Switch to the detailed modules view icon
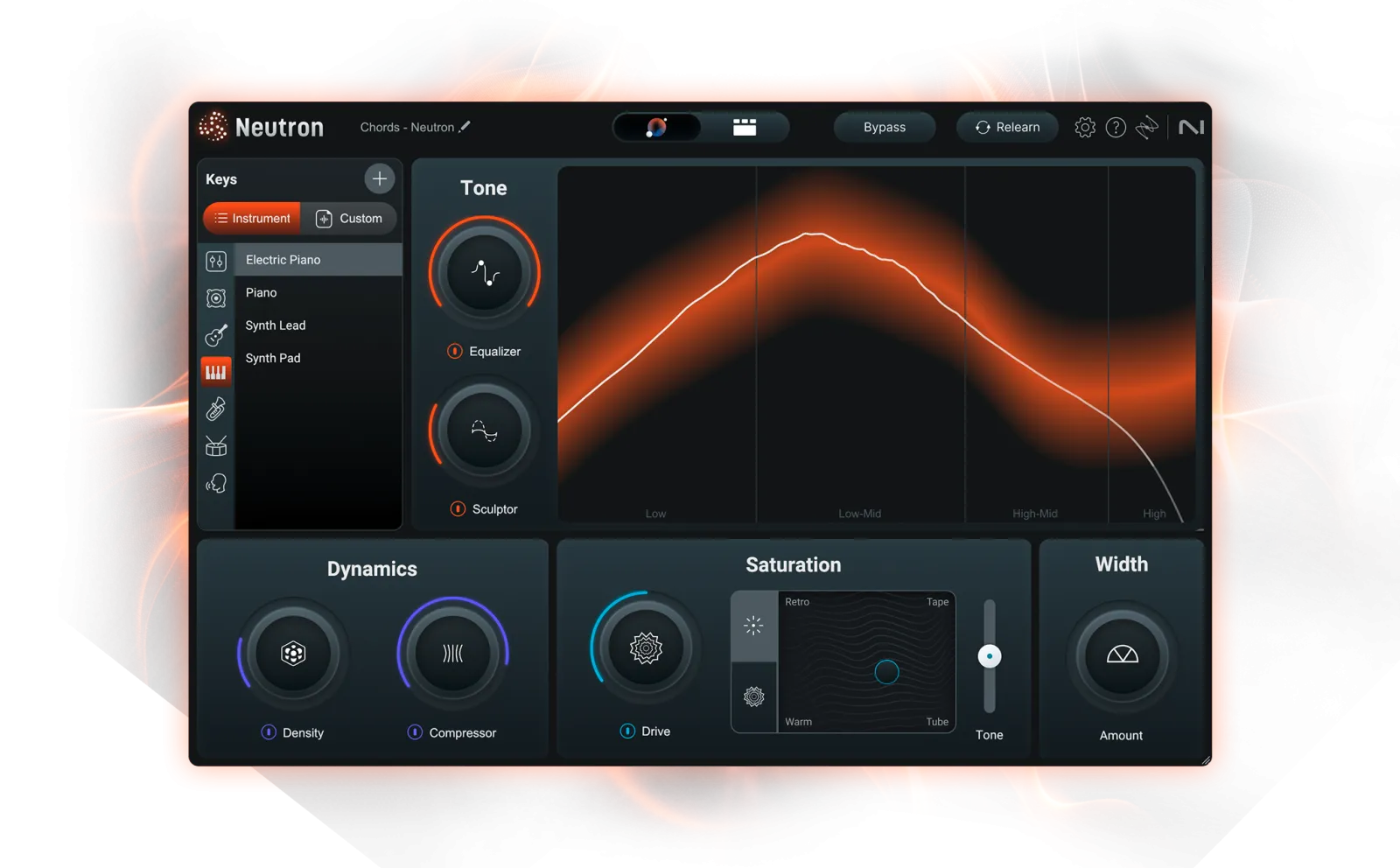This screenshot has width=1400, height=868. 745,128
